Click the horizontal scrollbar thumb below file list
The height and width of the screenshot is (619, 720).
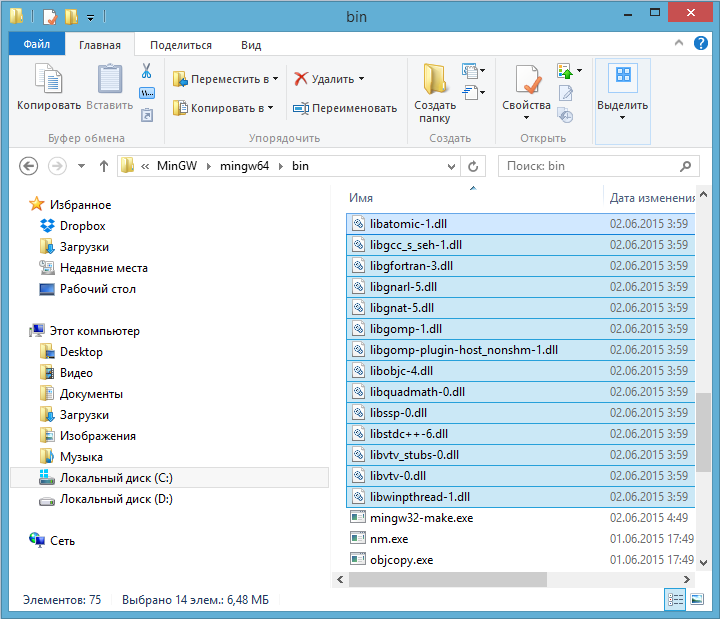coord(448,579)
